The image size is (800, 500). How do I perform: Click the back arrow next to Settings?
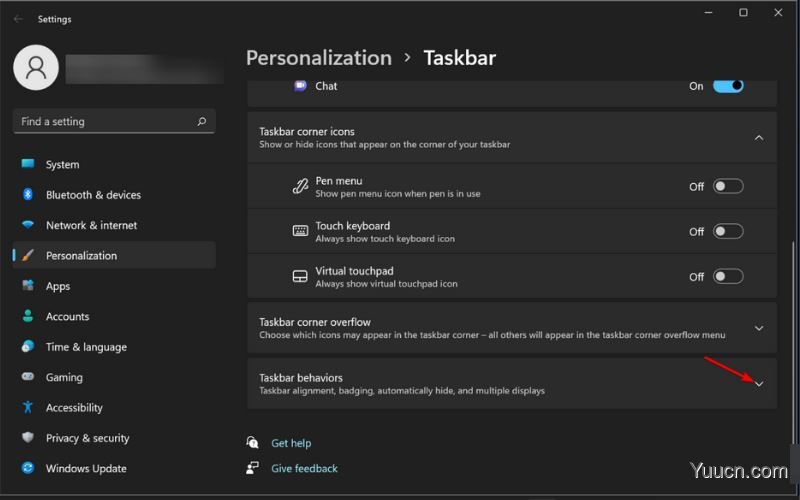[x=18, y=19]
